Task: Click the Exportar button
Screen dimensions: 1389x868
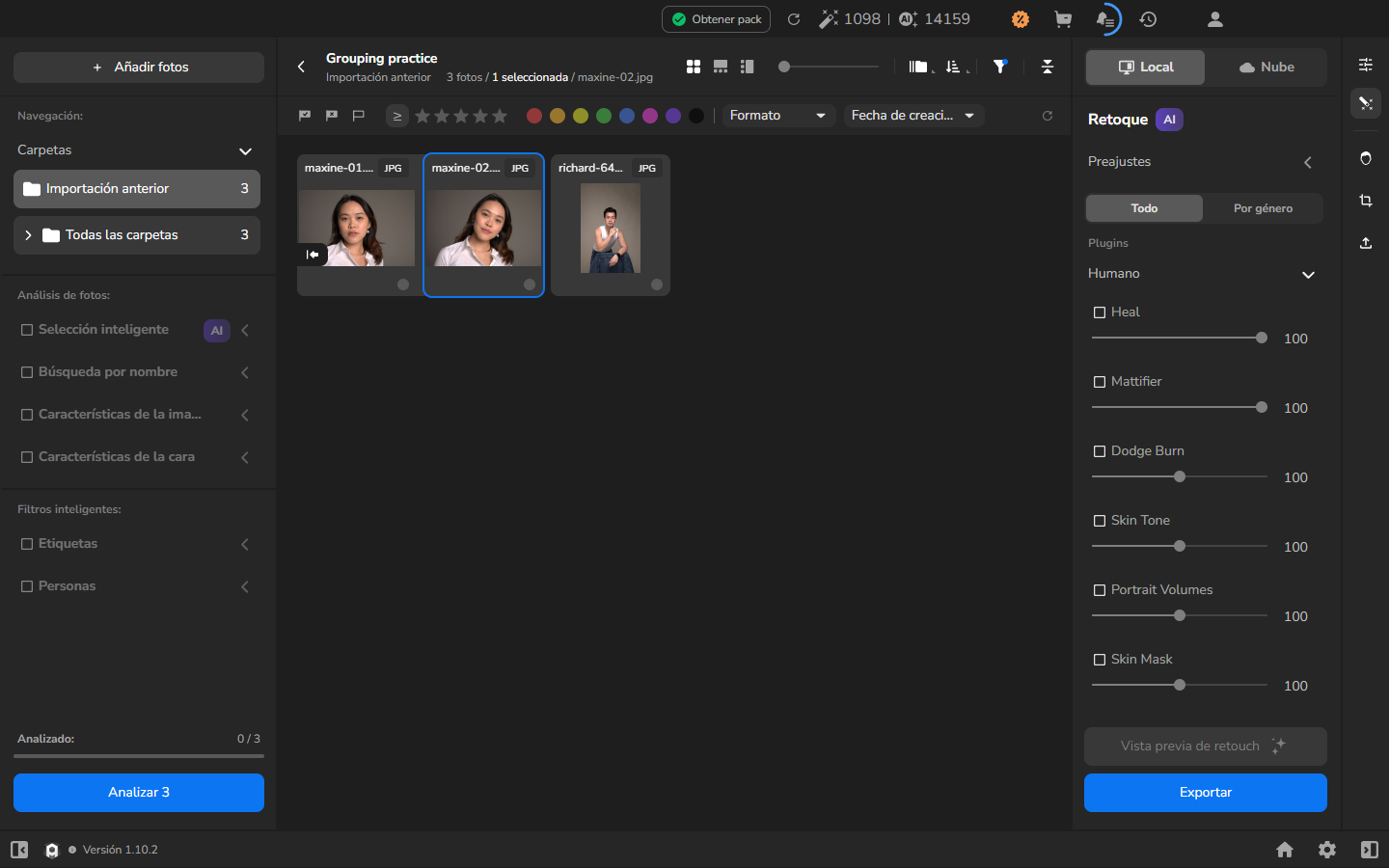Action: point(1206,793)
